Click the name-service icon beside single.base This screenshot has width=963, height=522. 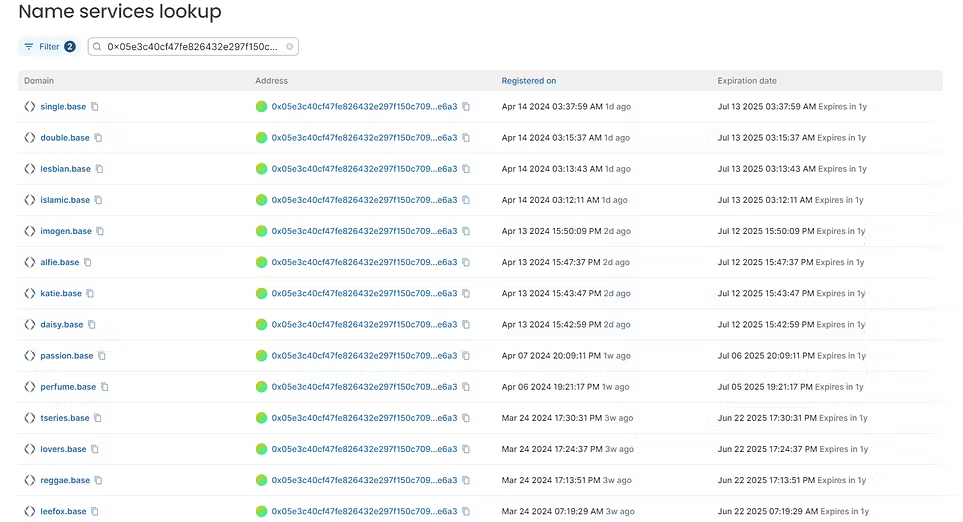[x=29, y=106]
